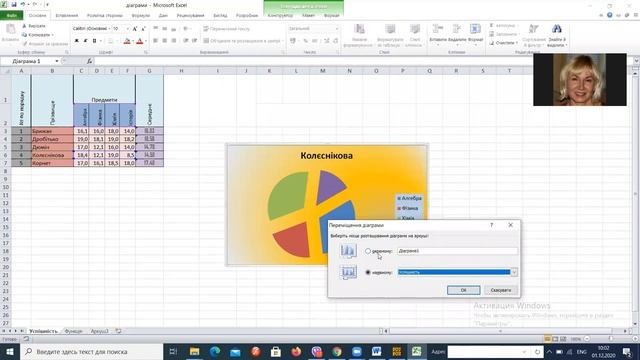Select the Успішність sheet tab

43,331
